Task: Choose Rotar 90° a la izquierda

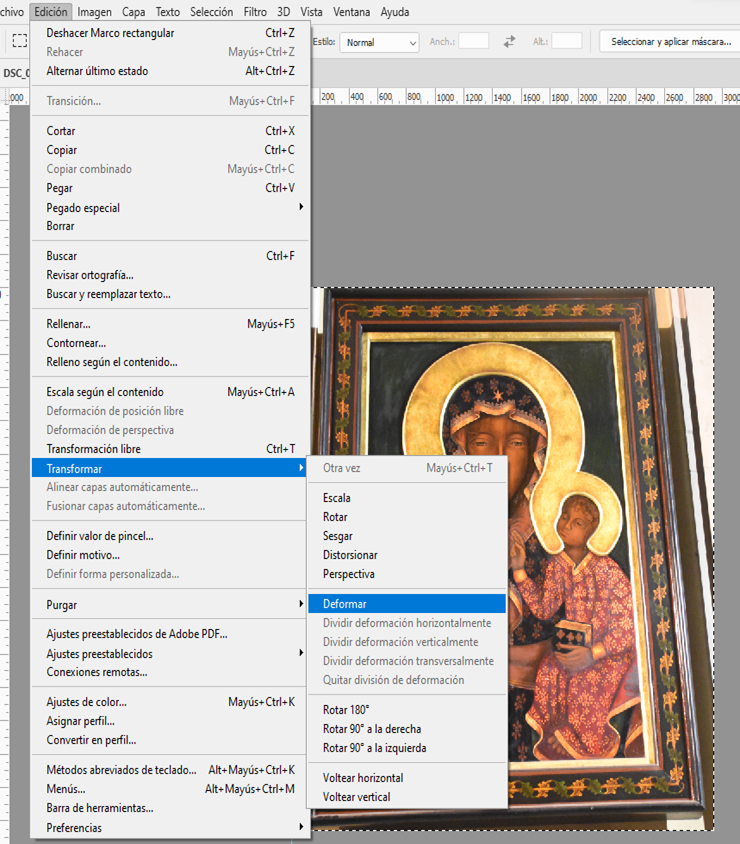Action: click(407, 748)
